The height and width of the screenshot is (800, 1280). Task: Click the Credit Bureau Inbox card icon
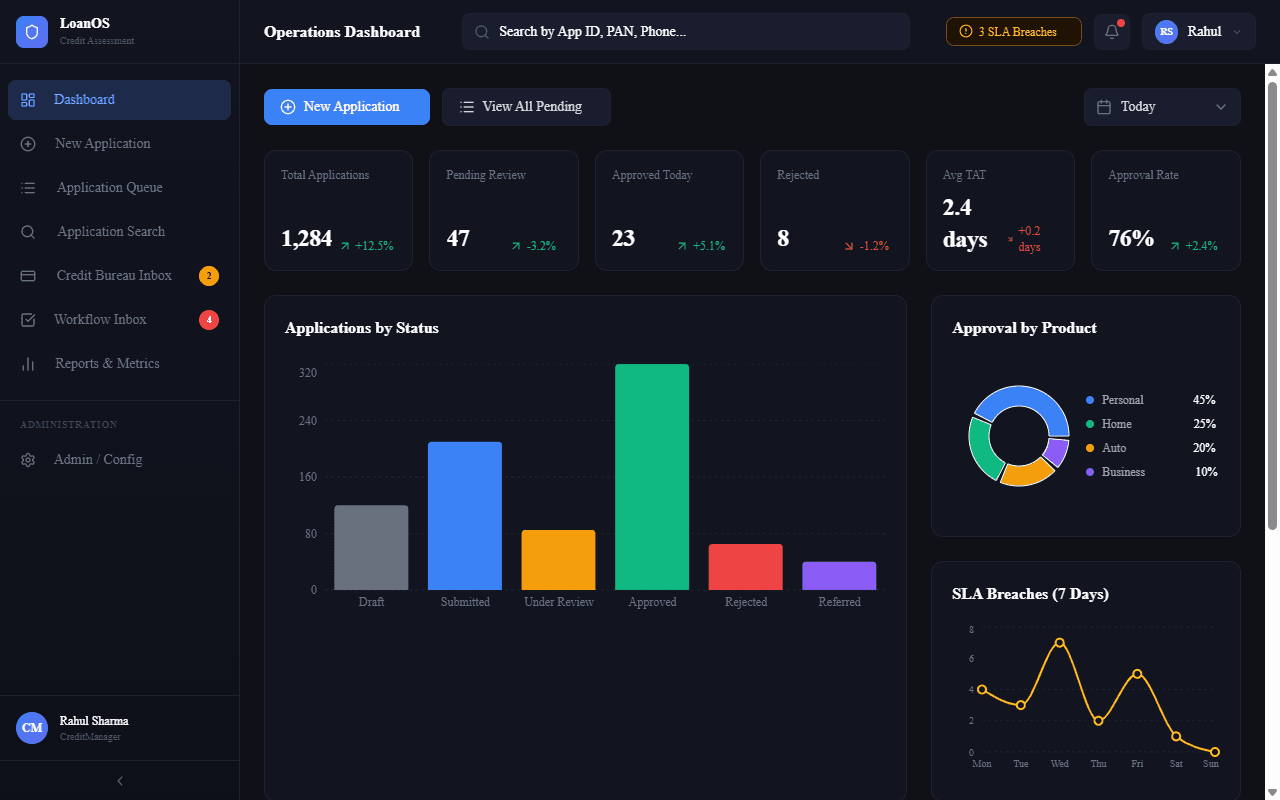(28, 276)
